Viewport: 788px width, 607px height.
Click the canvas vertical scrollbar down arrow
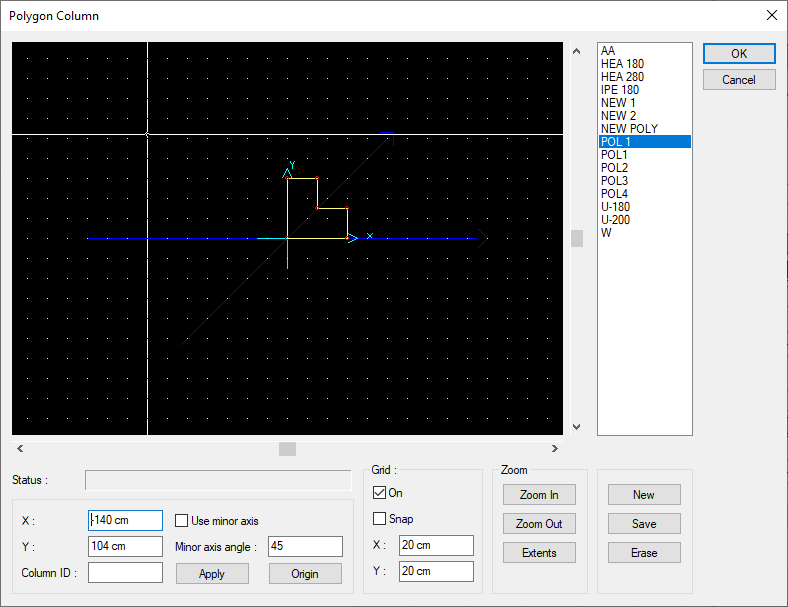click(576, 427)
